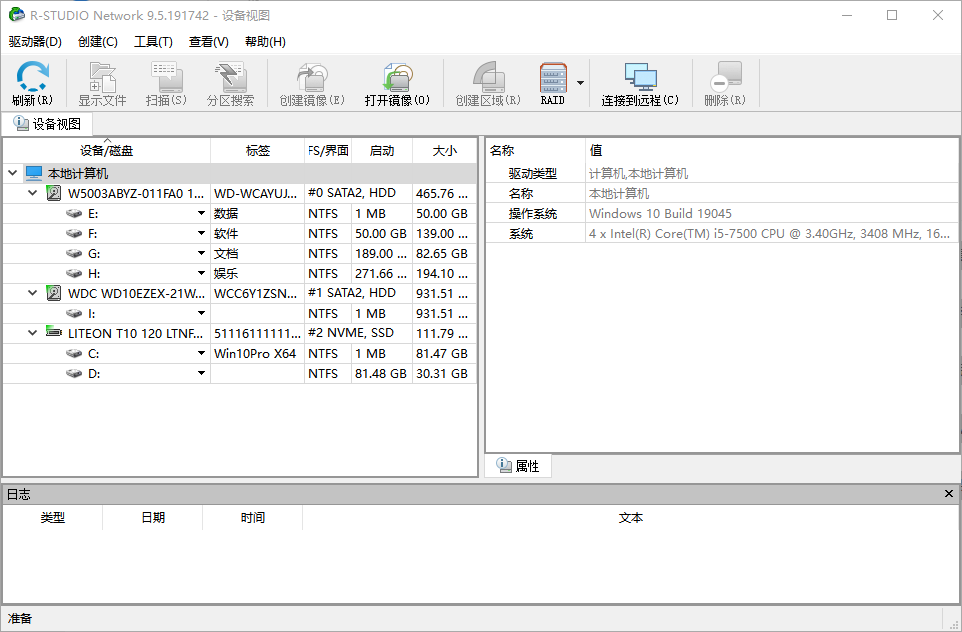The width and height of the screenshot is (962, 632).
Task: Click the 创建区域 (Create Region) icon
Action: [x=487, y=82]
